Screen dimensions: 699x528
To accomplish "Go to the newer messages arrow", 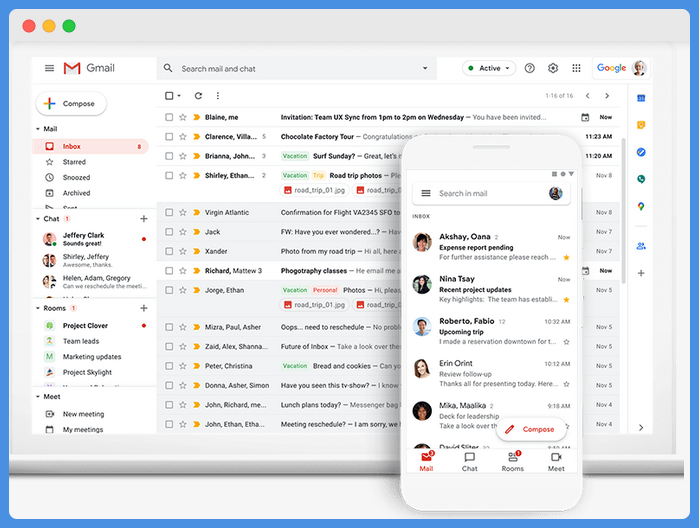I will coord(588,96).
